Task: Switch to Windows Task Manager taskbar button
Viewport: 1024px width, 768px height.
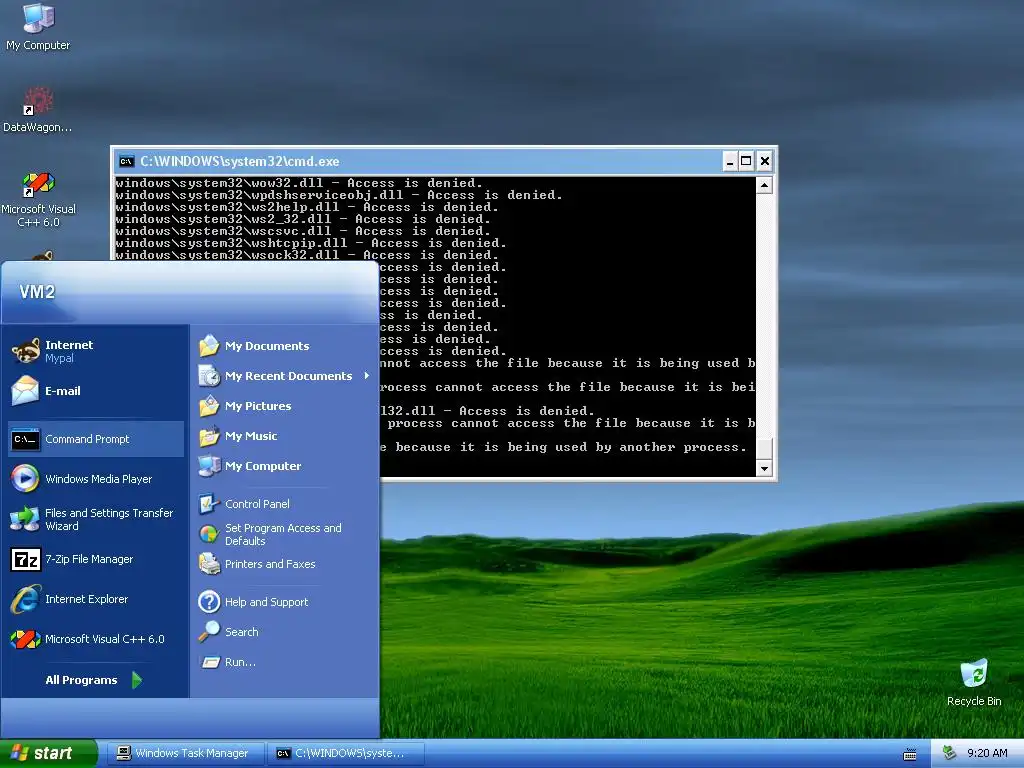Action: pyautogui.click(x=185, y=753)
